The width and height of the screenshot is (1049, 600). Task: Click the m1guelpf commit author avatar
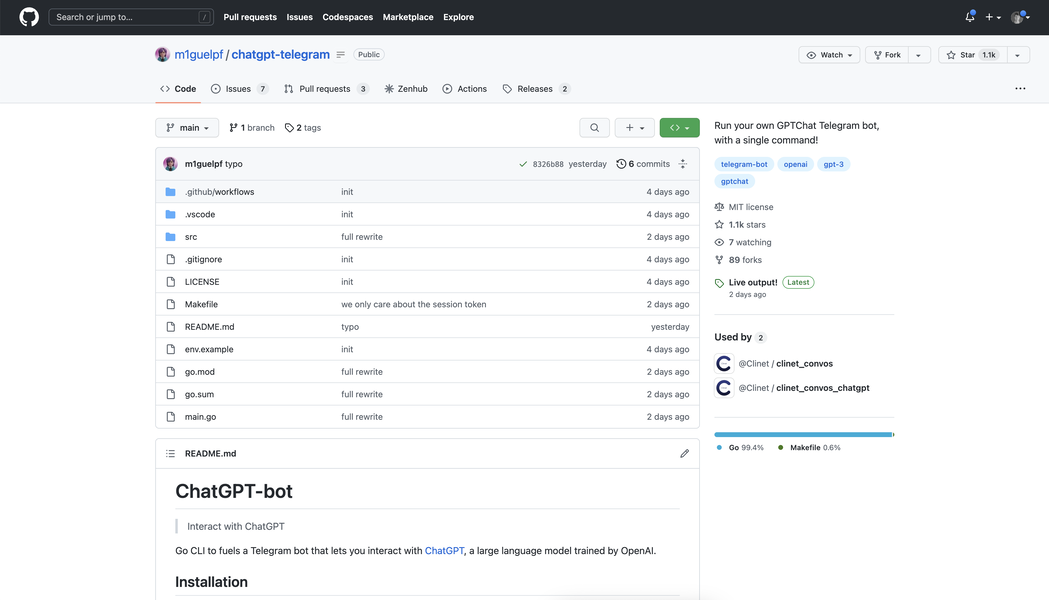170,164
